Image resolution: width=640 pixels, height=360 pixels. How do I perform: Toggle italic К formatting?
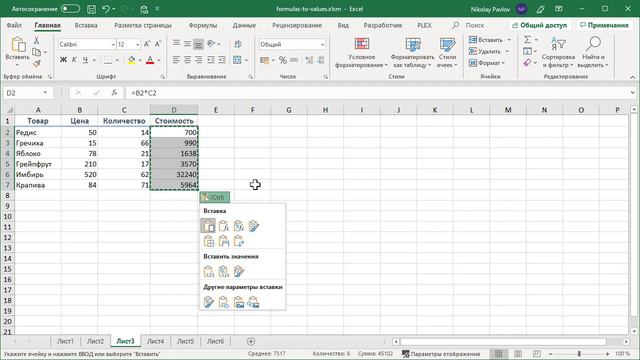coord(74,60)
